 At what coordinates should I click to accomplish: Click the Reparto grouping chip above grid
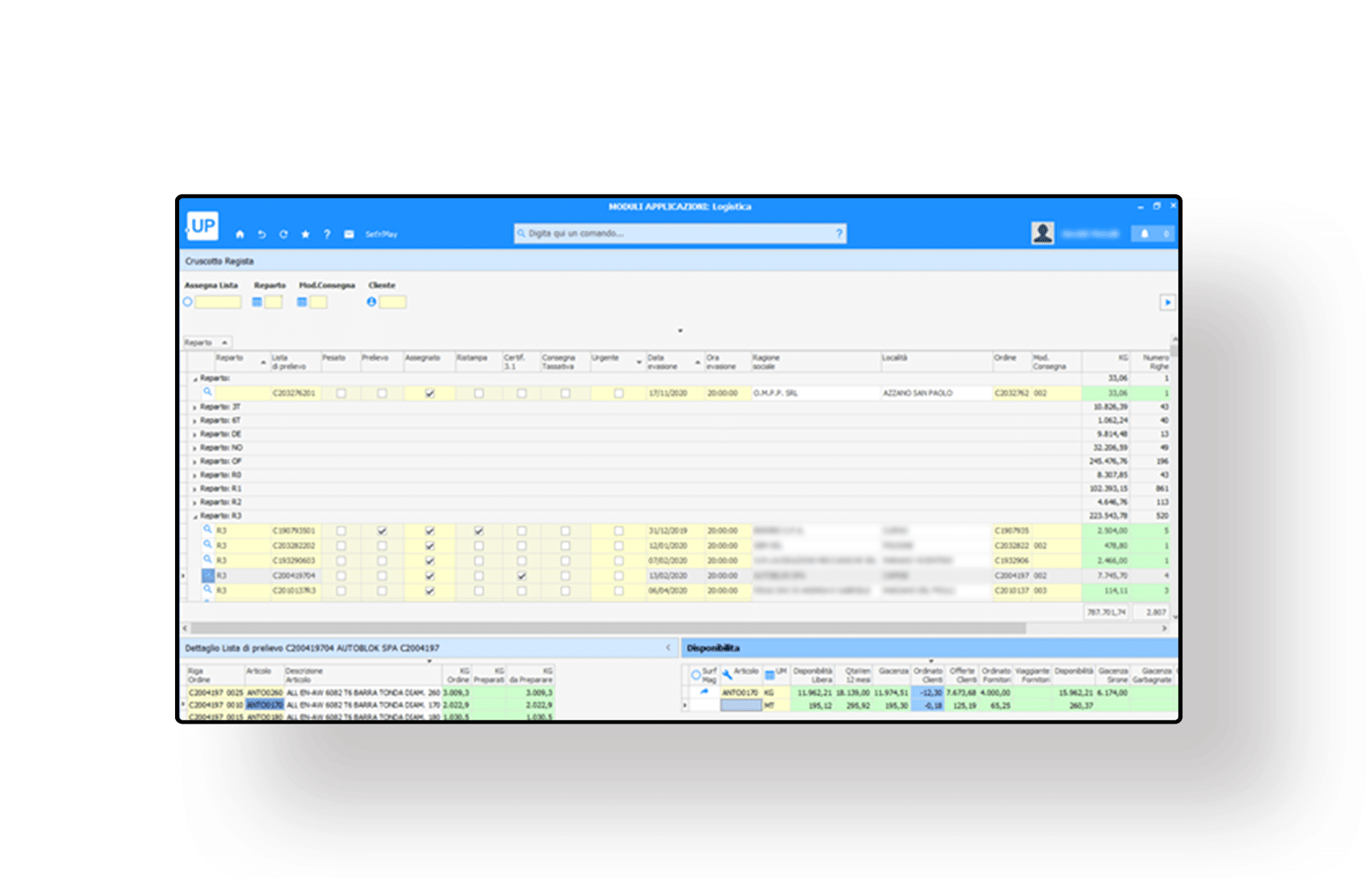[x=206, y=342]
